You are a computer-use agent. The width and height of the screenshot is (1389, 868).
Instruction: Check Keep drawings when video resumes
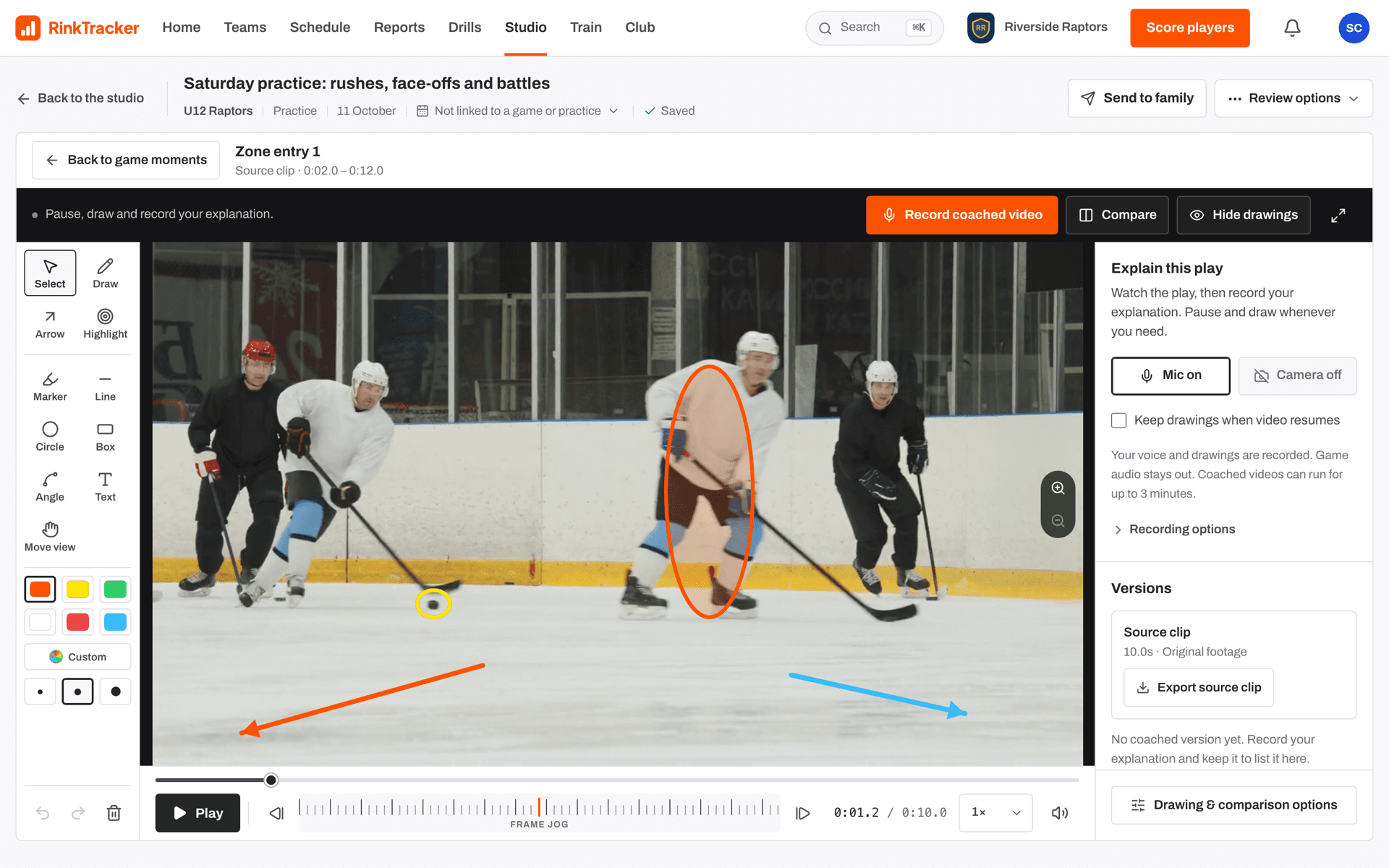1118,420
